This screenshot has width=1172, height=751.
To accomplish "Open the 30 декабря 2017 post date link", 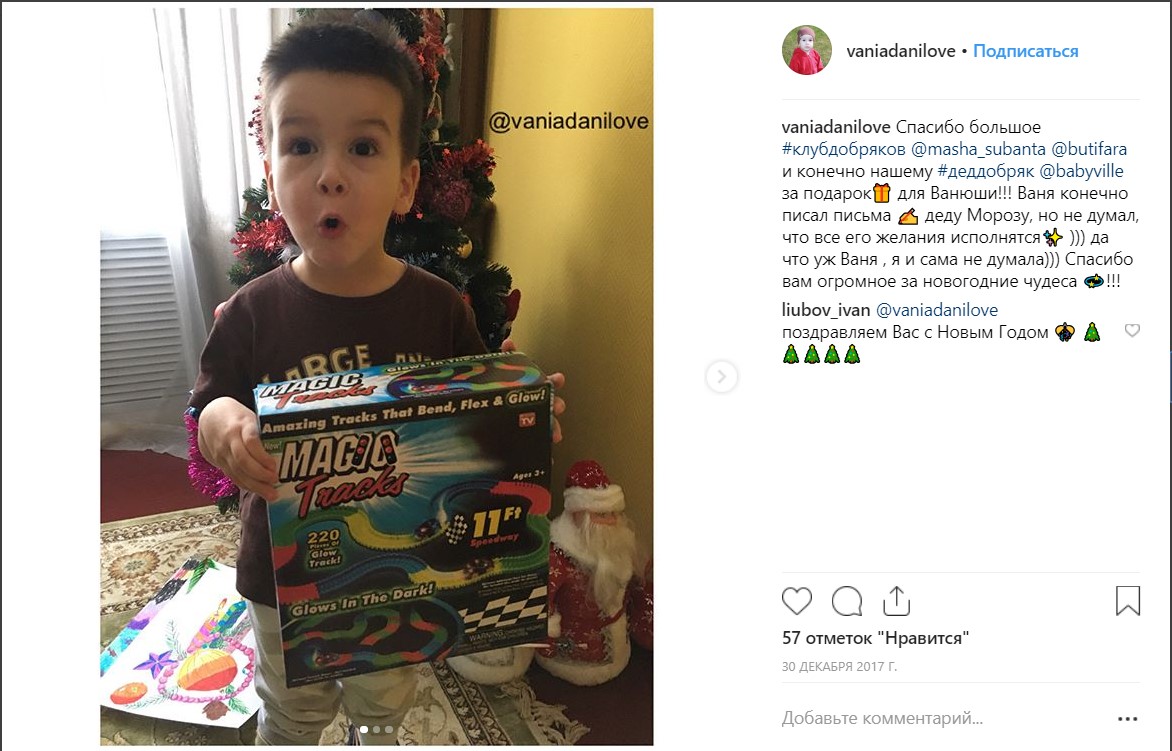I will point(839,667).
